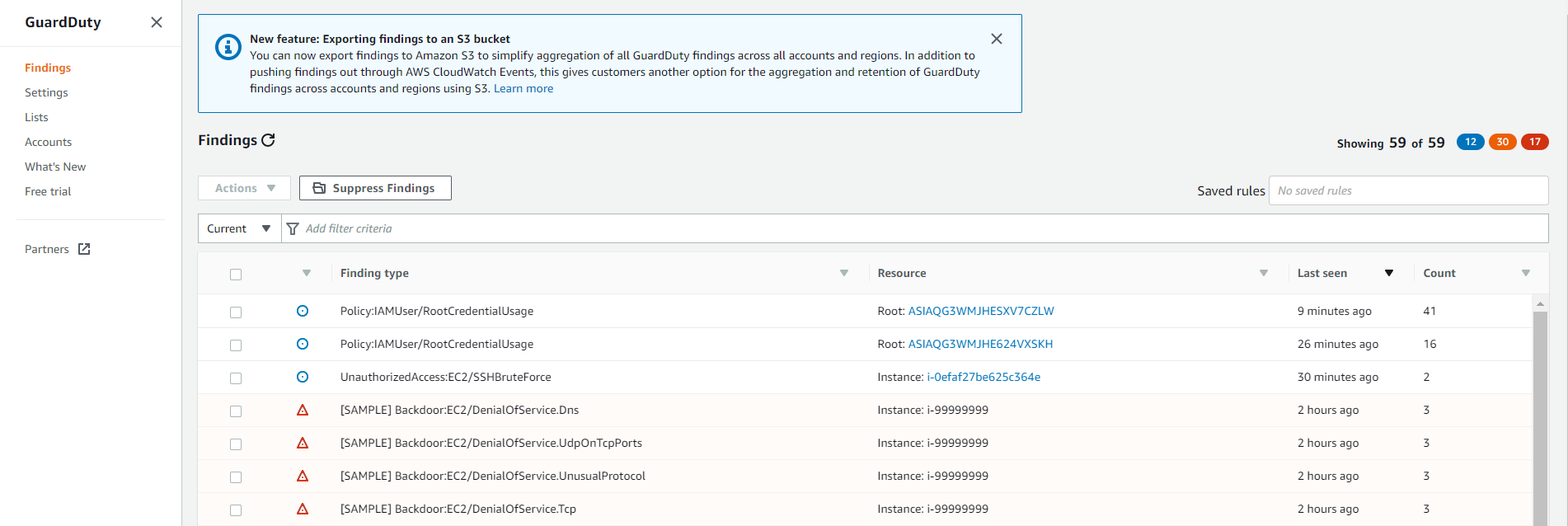Click the info icon in the banner
The height and width of the screenshot is (526, 1568).
(228, 47)
